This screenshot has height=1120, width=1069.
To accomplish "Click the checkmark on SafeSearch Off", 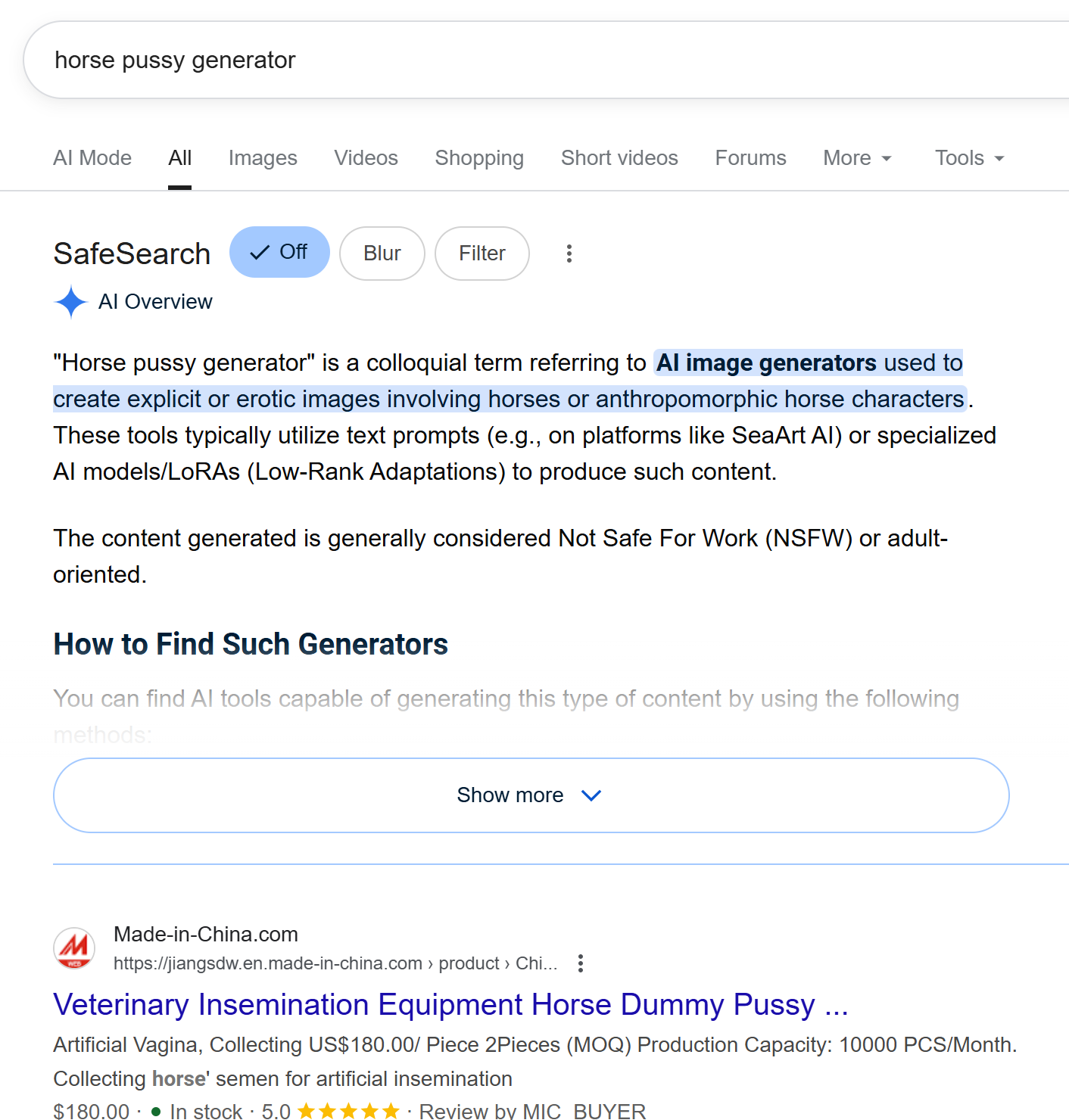I will 260,253.
